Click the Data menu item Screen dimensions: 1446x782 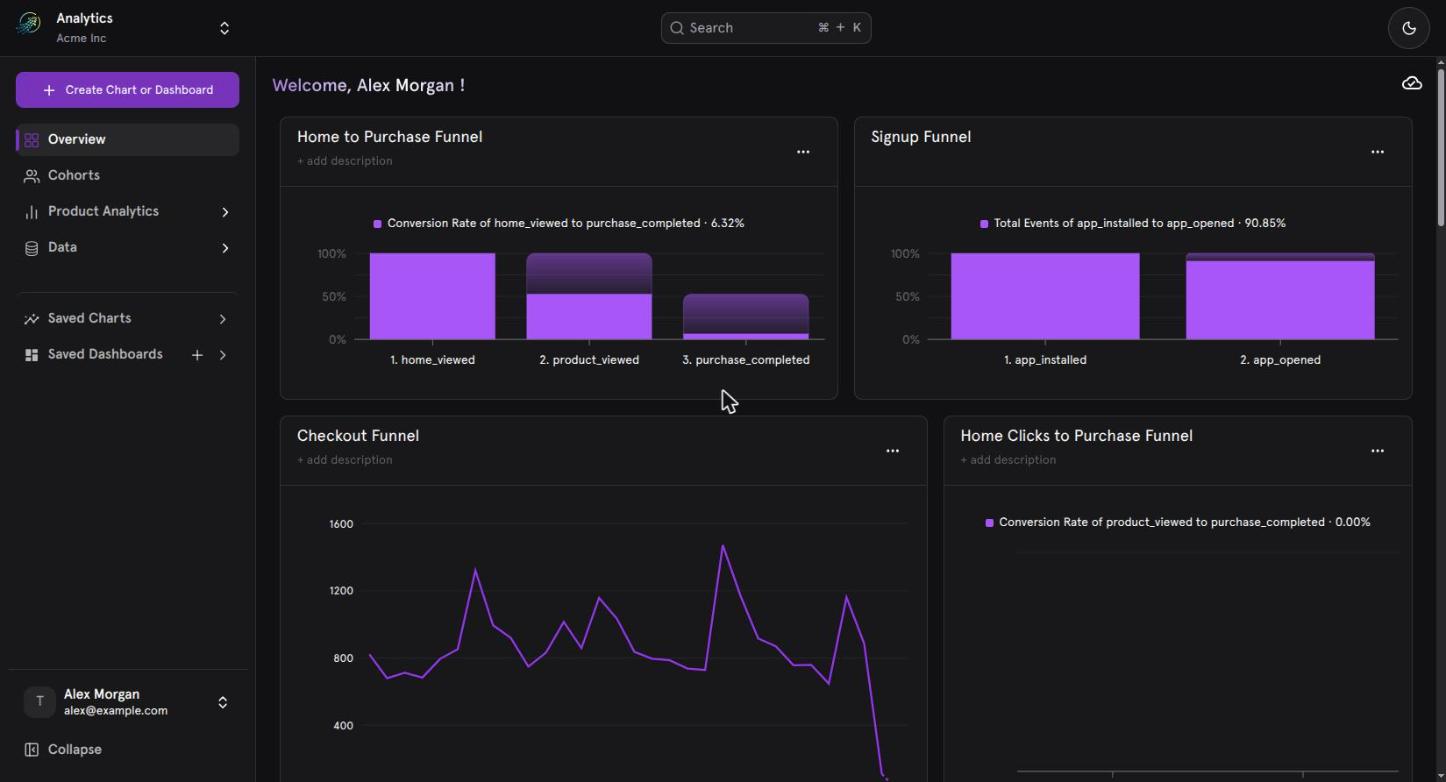point(62,247)
